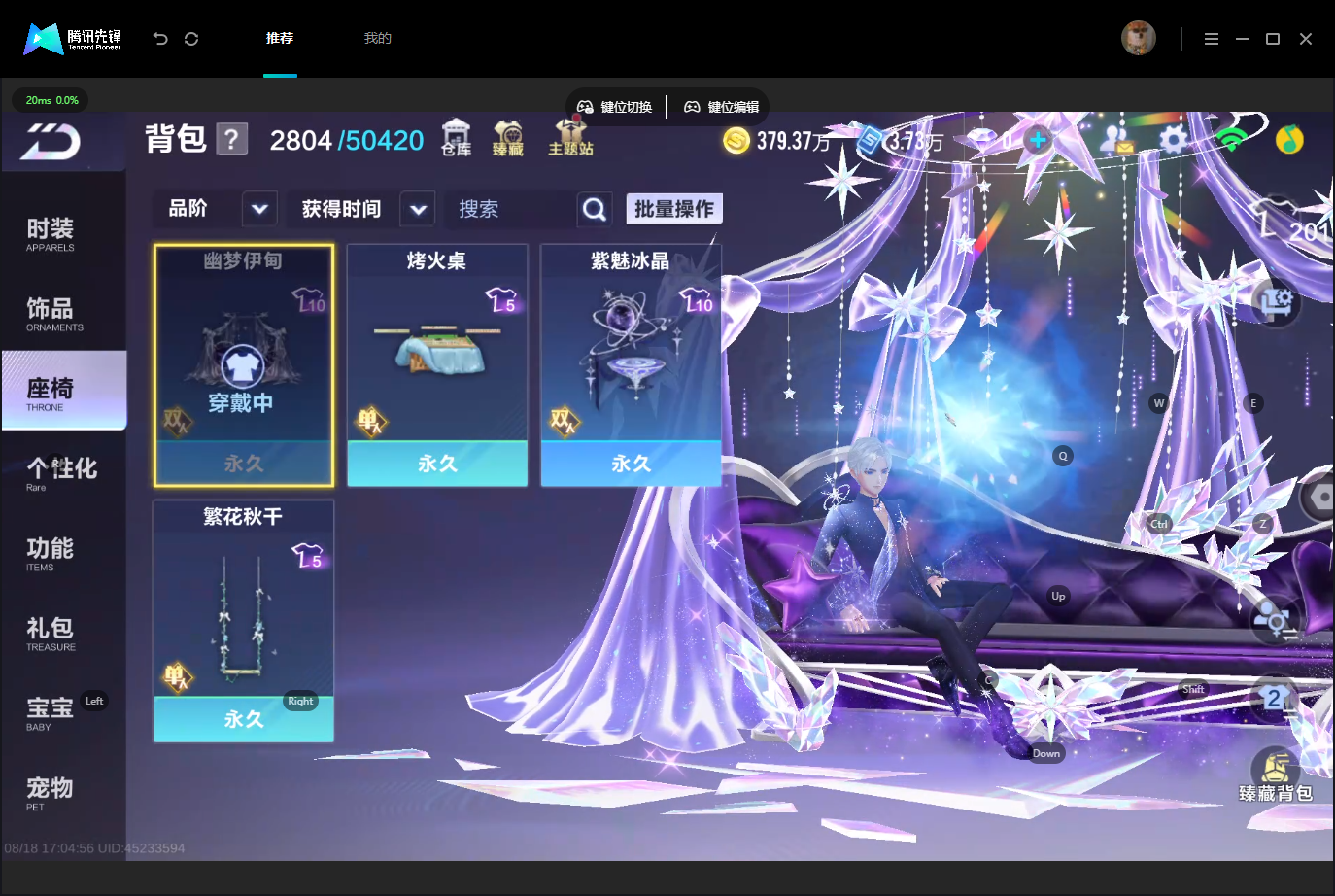
Task: Click the Down key overlay badge
Action: pyautogui.click(x=1046, y=753)
